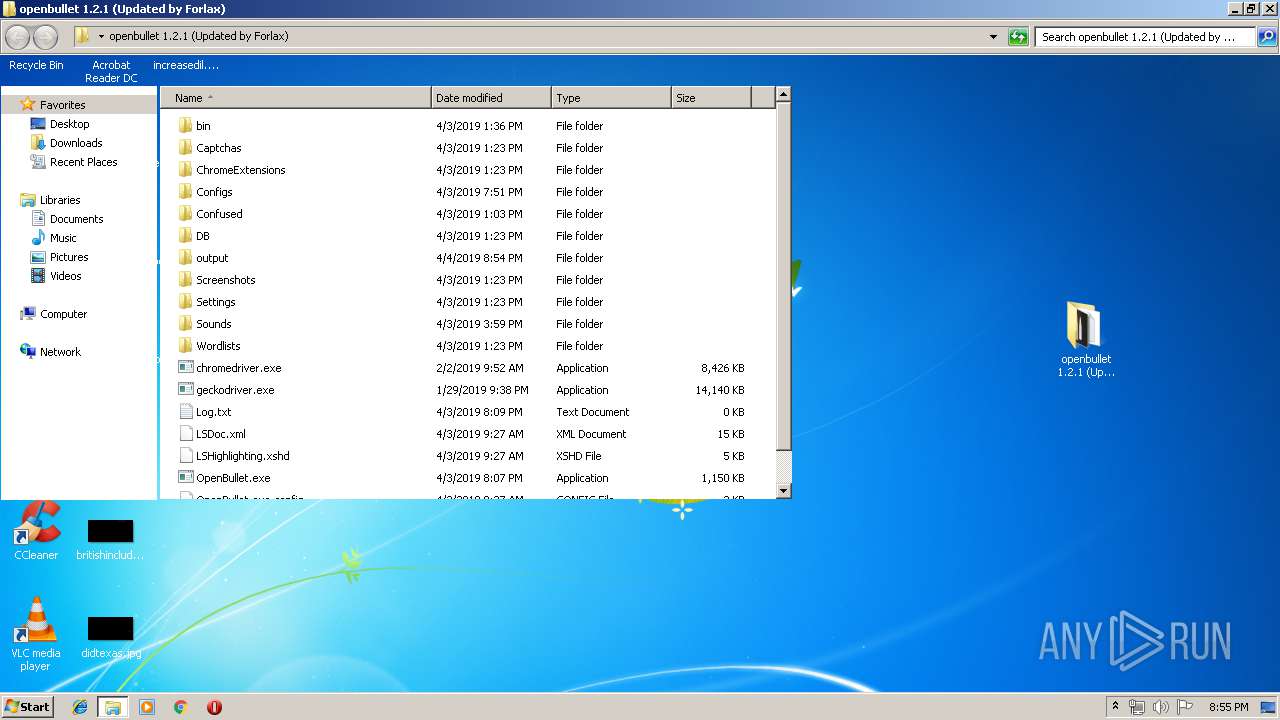Select the Confused folder icon
Viewport: 1280px width, 720px height.
point(185,214)
